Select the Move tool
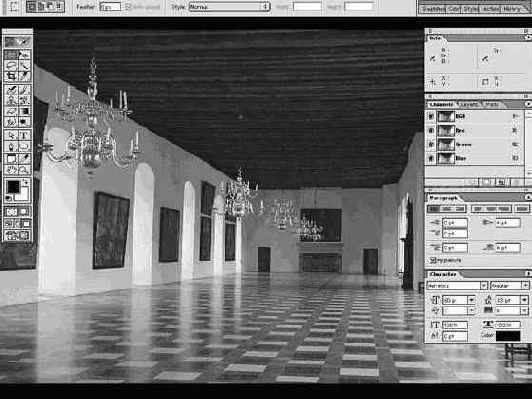 click(x=24, y=54)
